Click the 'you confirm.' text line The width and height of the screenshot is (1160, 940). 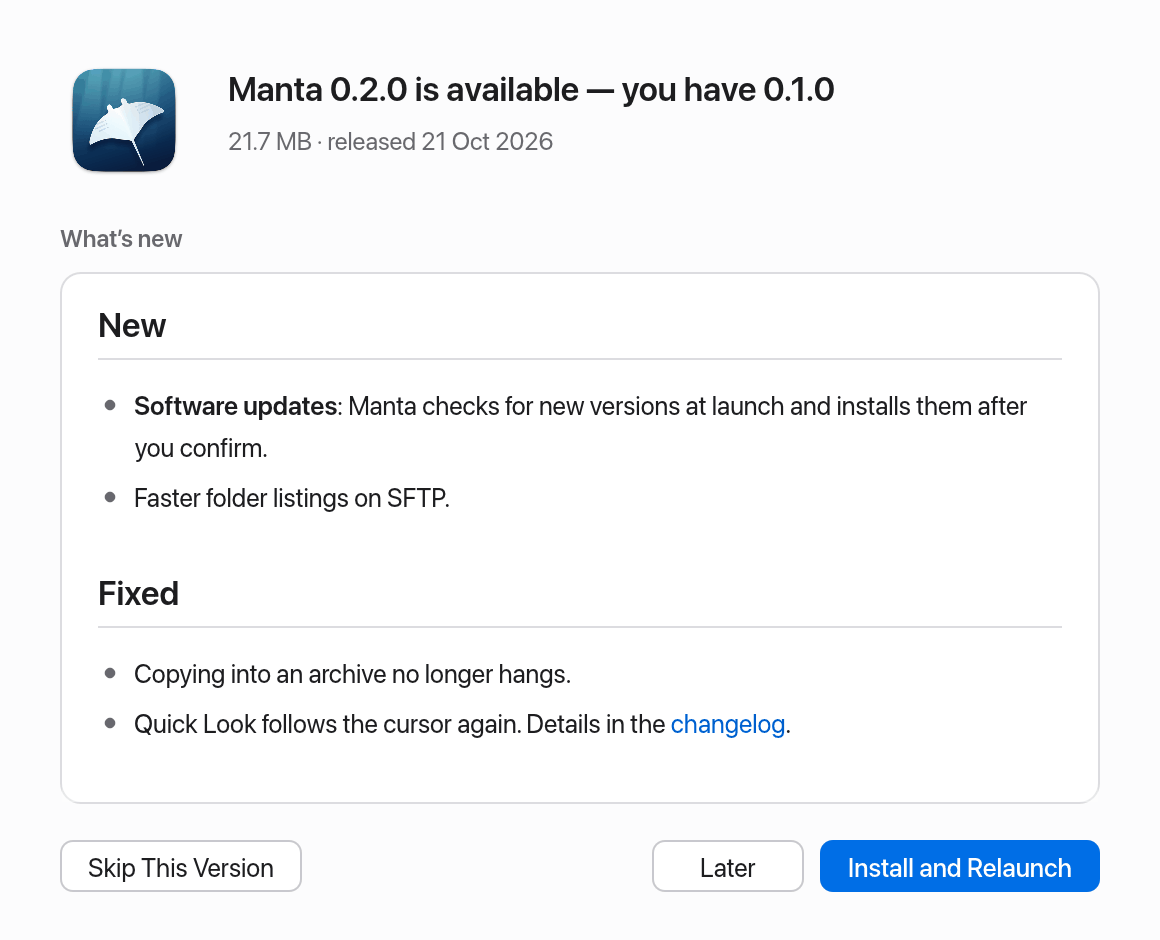(200, 448)
